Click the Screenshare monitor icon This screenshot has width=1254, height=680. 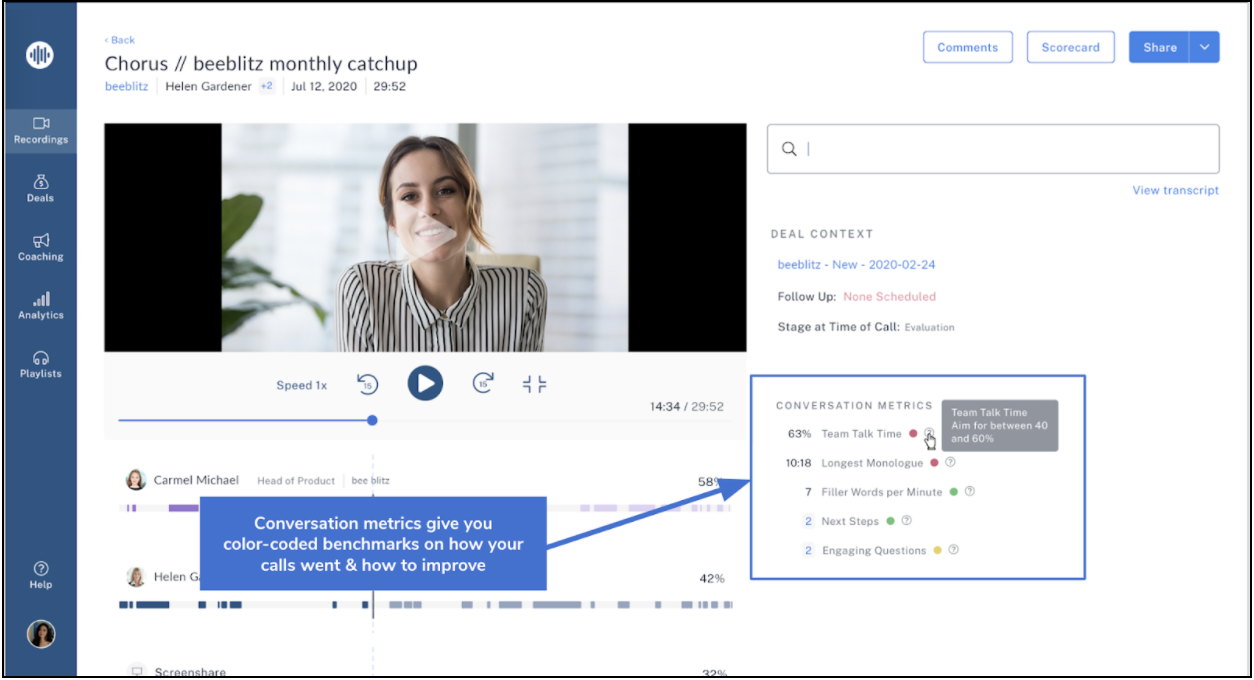137,672
